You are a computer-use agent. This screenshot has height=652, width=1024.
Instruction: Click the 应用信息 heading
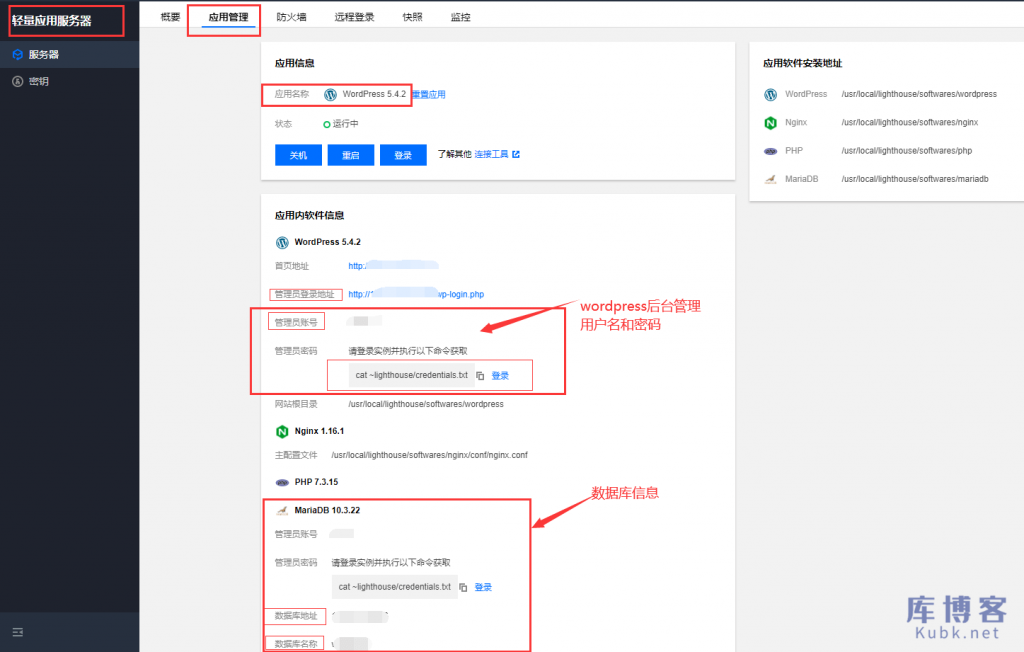pos(295,63)
